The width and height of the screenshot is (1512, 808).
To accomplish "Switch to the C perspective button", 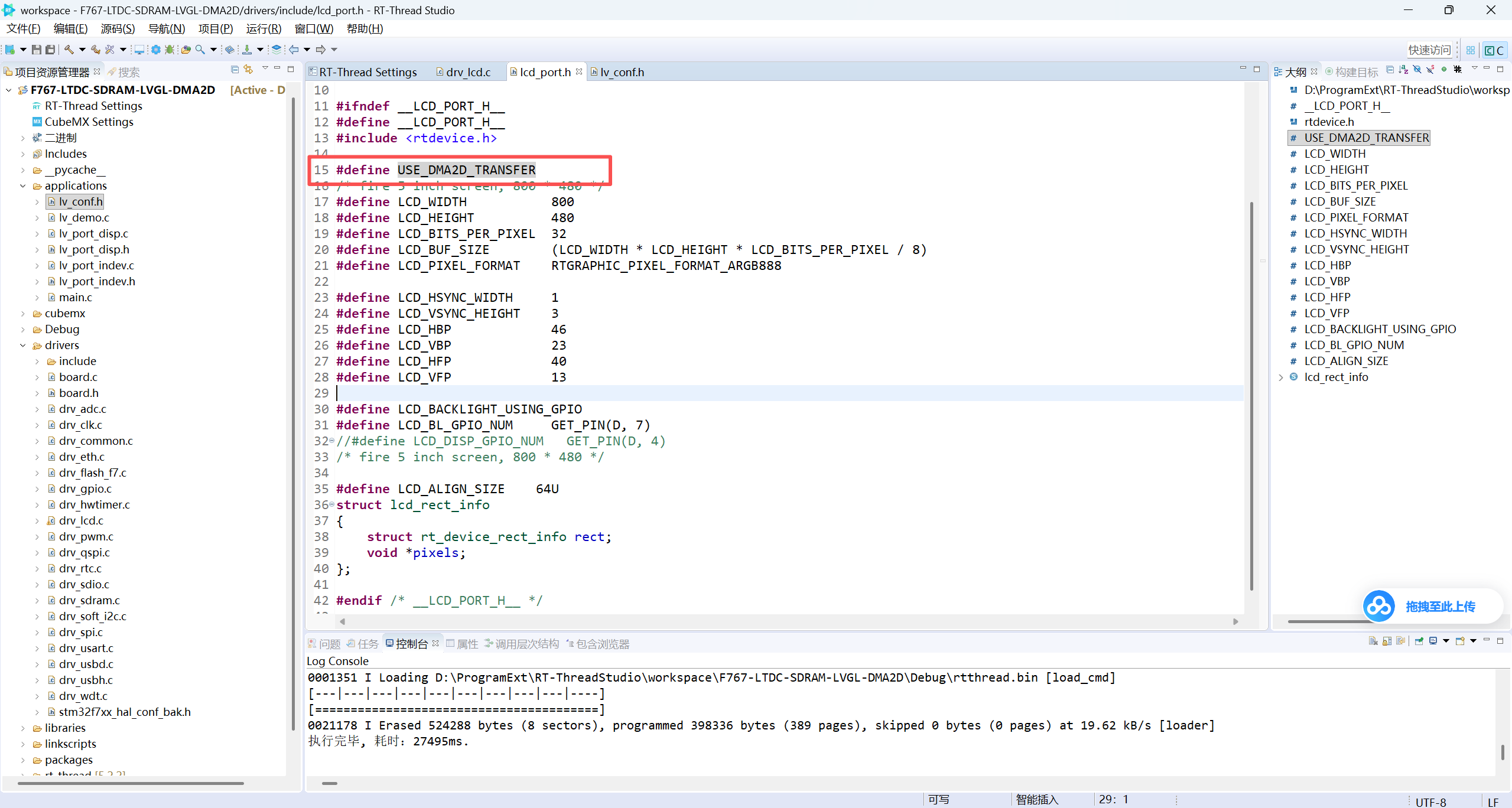I will click(1494, 50).
